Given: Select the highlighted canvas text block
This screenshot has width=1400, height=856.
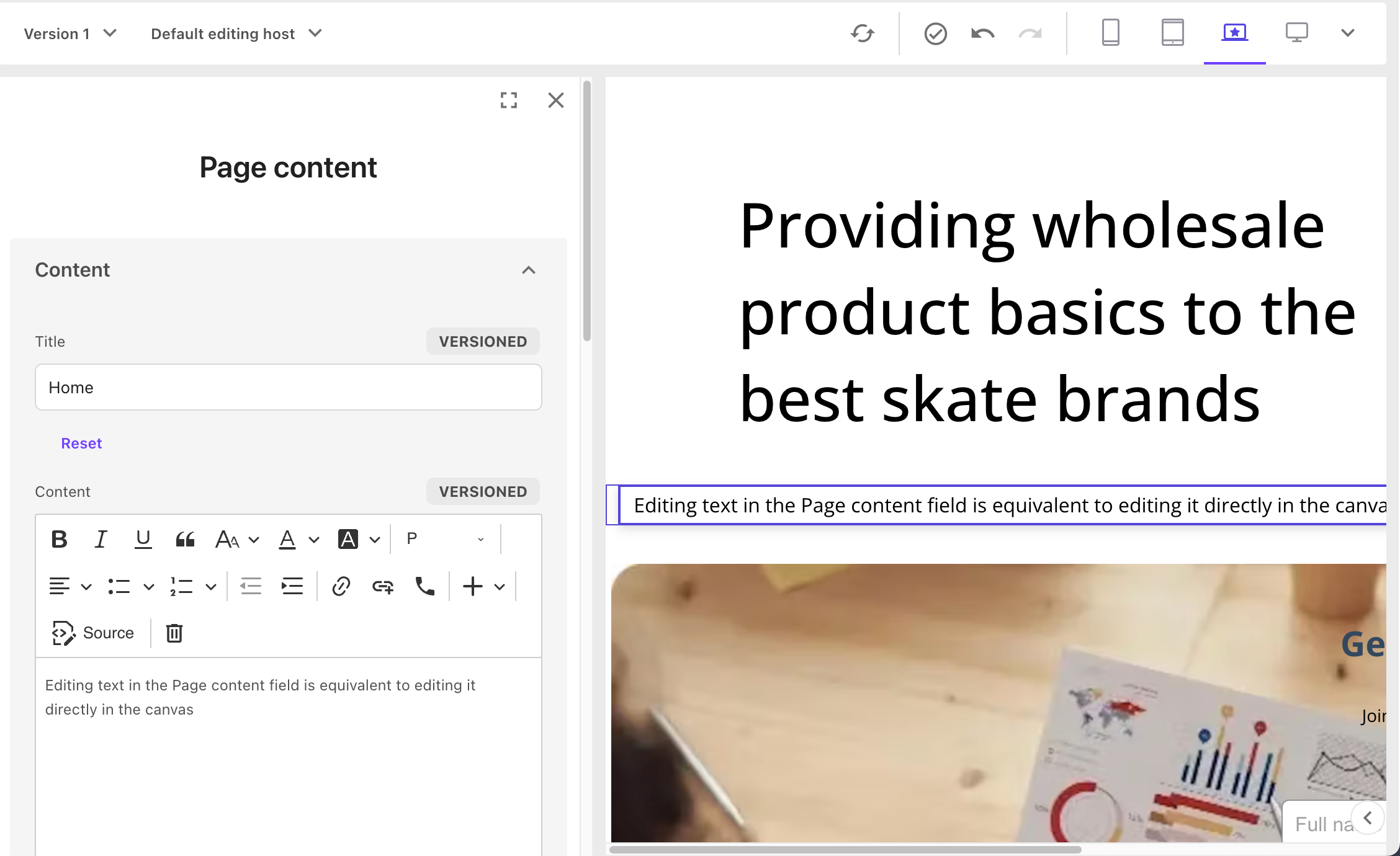Looking at the screenshot, I should tap(1002, 505).
